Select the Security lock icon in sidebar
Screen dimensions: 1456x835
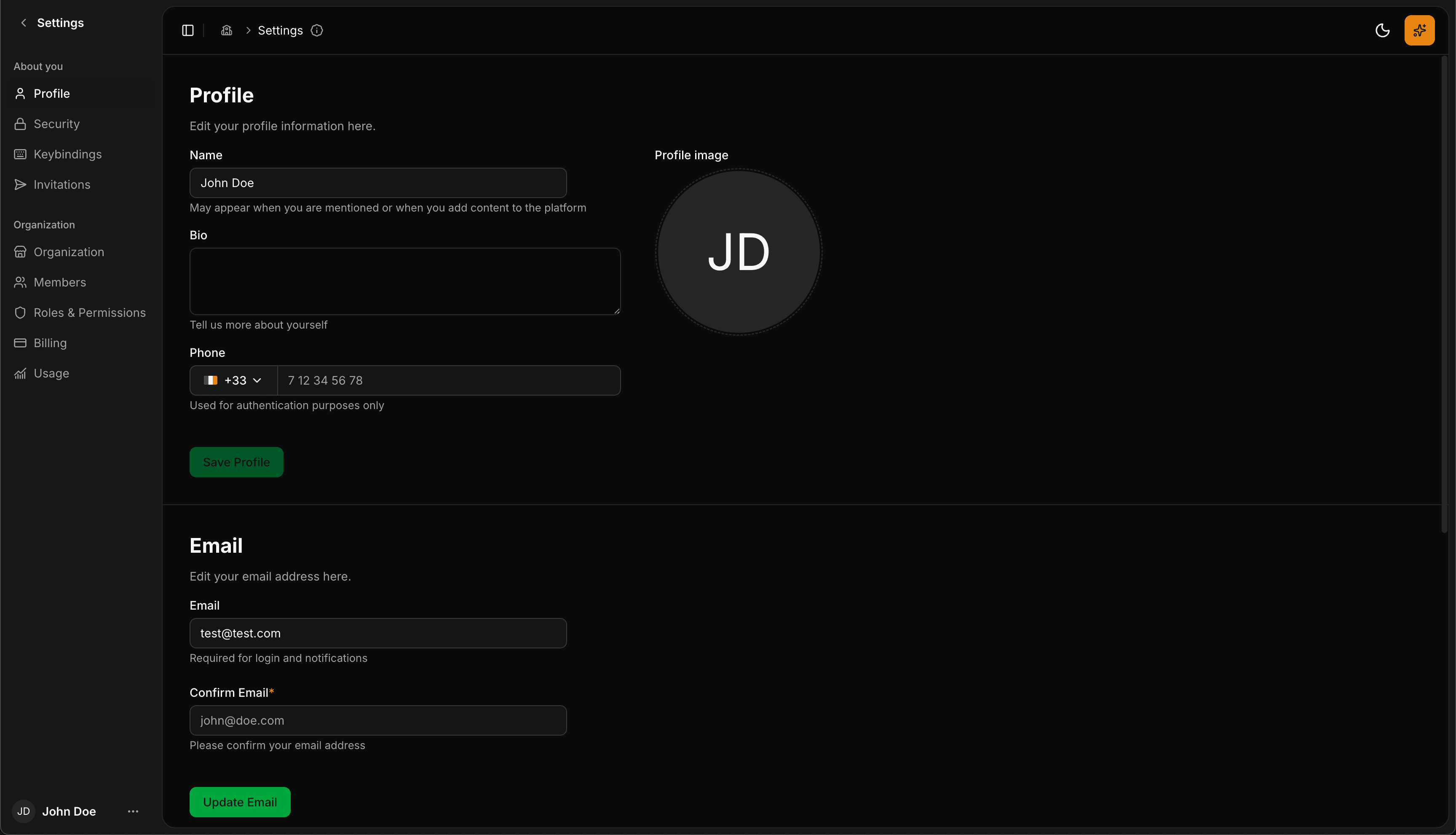21,124
